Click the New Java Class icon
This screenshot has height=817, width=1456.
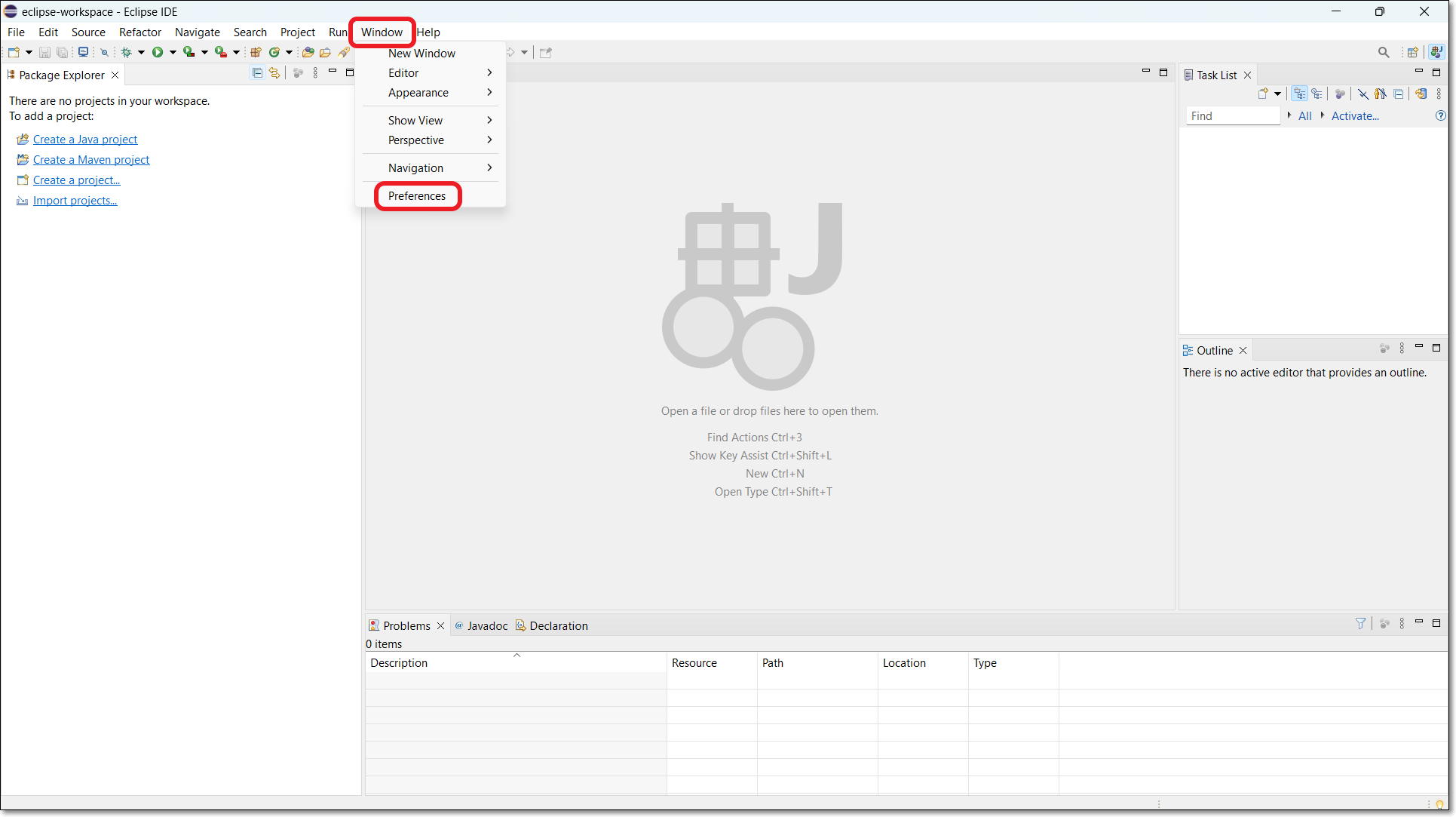274,52
